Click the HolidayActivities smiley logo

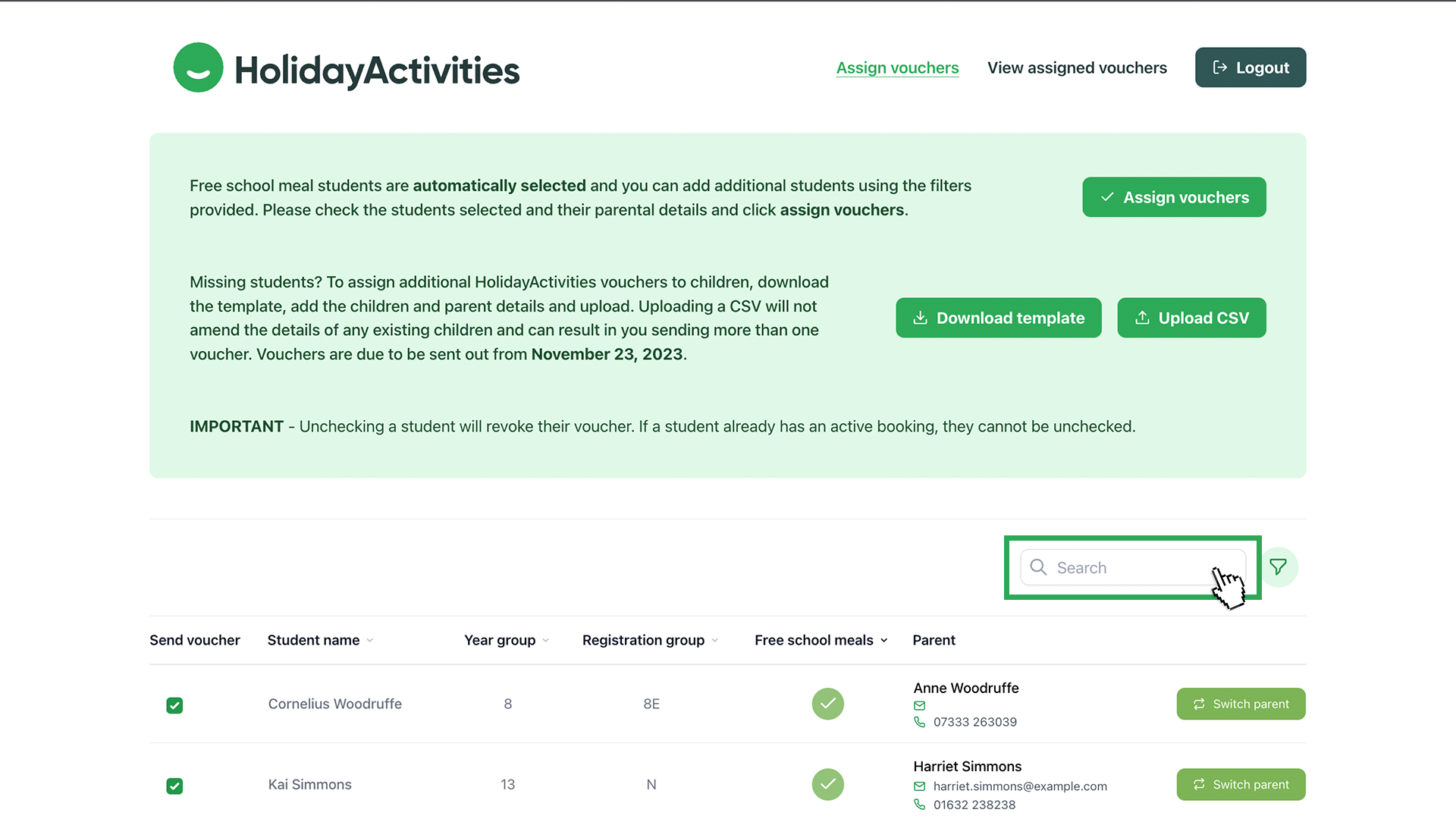199,68
